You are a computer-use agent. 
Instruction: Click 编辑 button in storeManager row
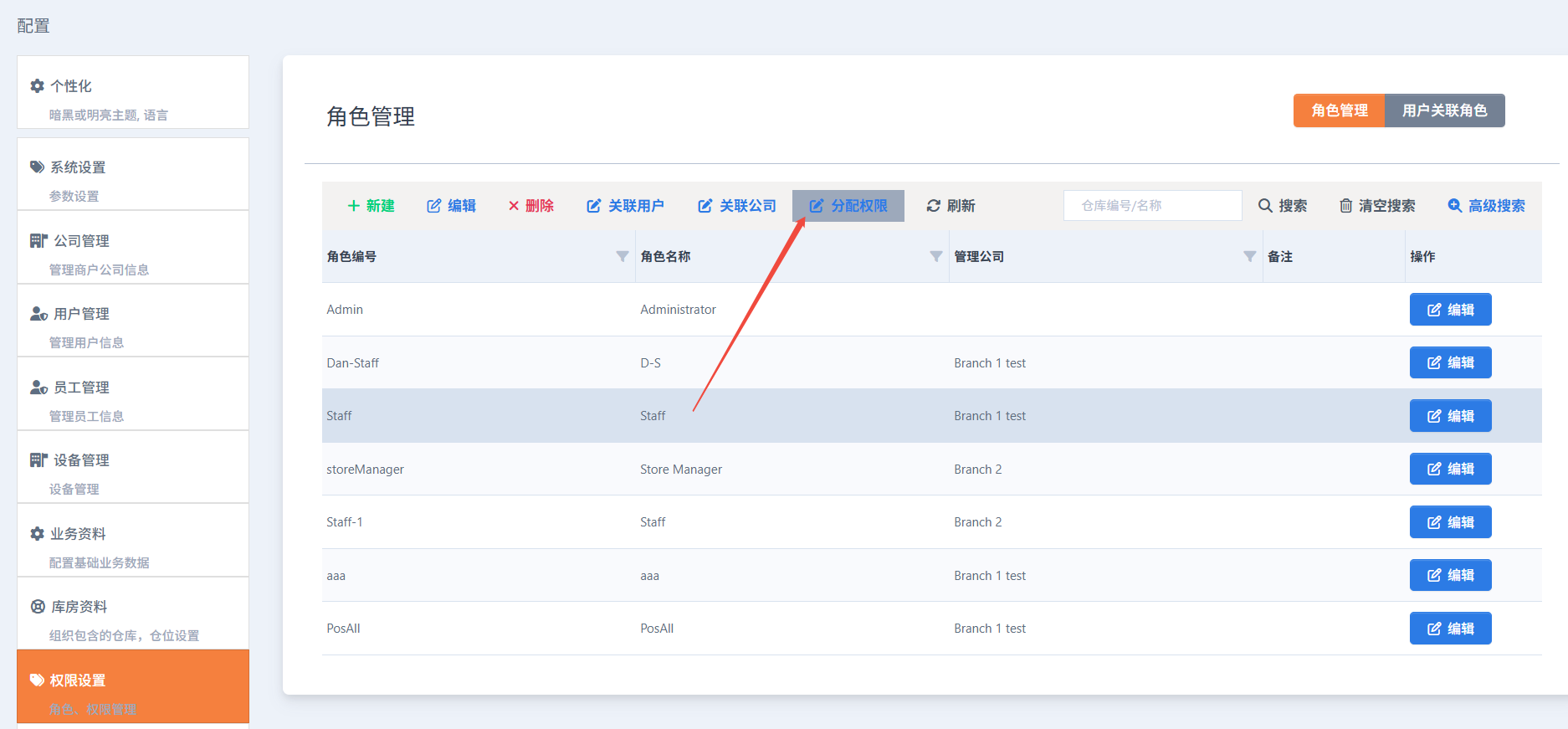click(x=1450, y=470)
